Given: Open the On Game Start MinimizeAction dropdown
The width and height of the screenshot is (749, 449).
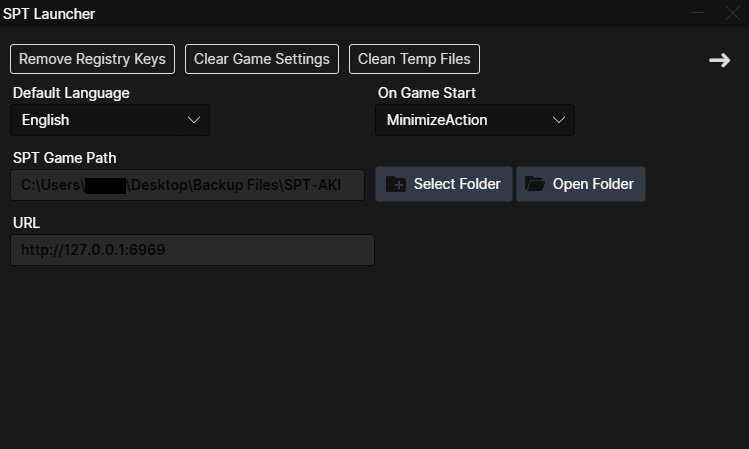Looking at the screenshot, I should coord(475,120).
